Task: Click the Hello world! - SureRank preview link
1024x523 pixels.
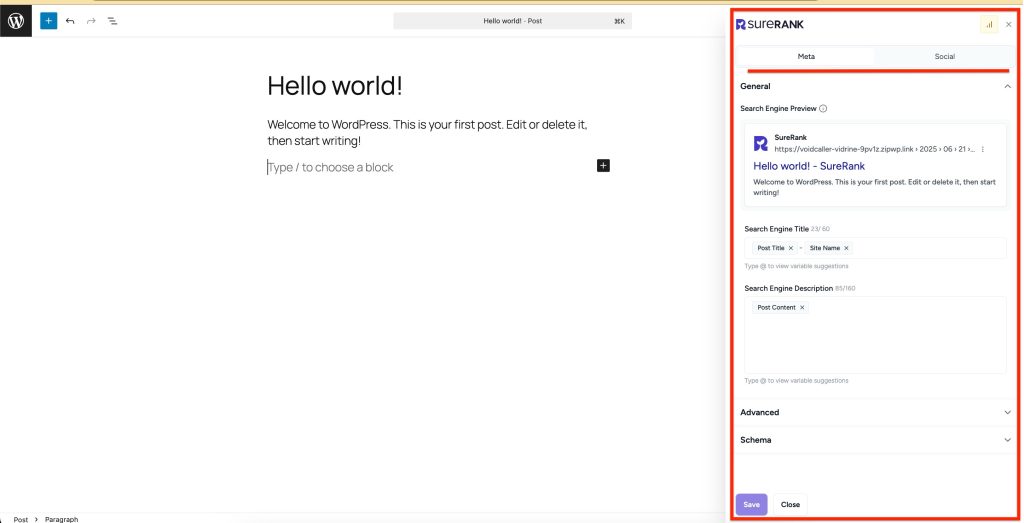Action: 809,166
